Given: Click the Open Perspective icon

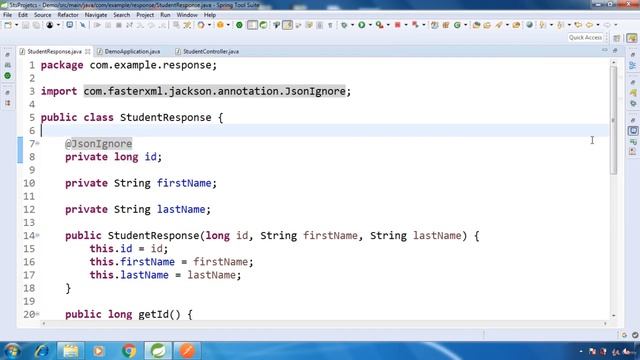Looking at the screenshot, I should 617,38.
